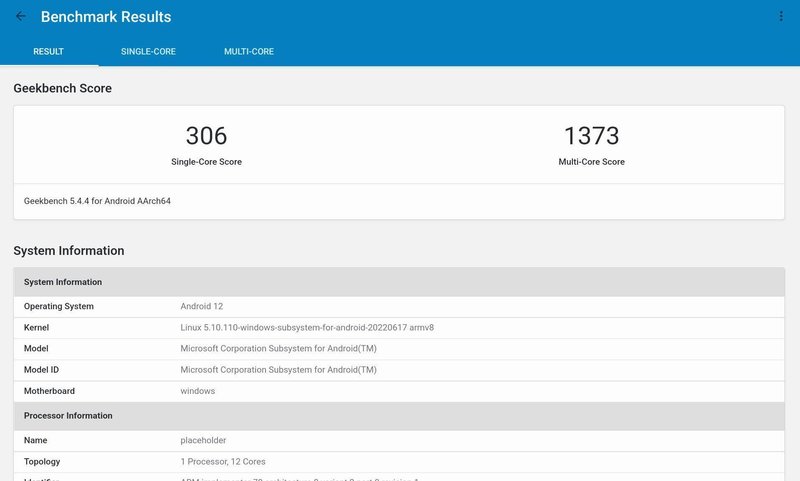
Task: Select the single-core score 306
Action: tap(206, 136)
